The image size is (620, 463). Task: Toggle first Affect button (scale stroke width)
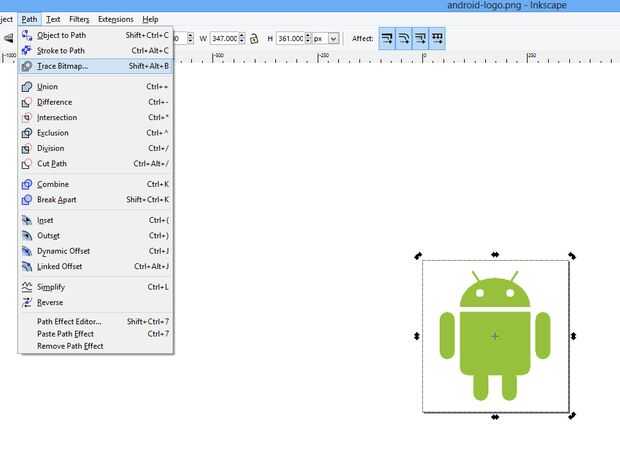click(387, 38)
